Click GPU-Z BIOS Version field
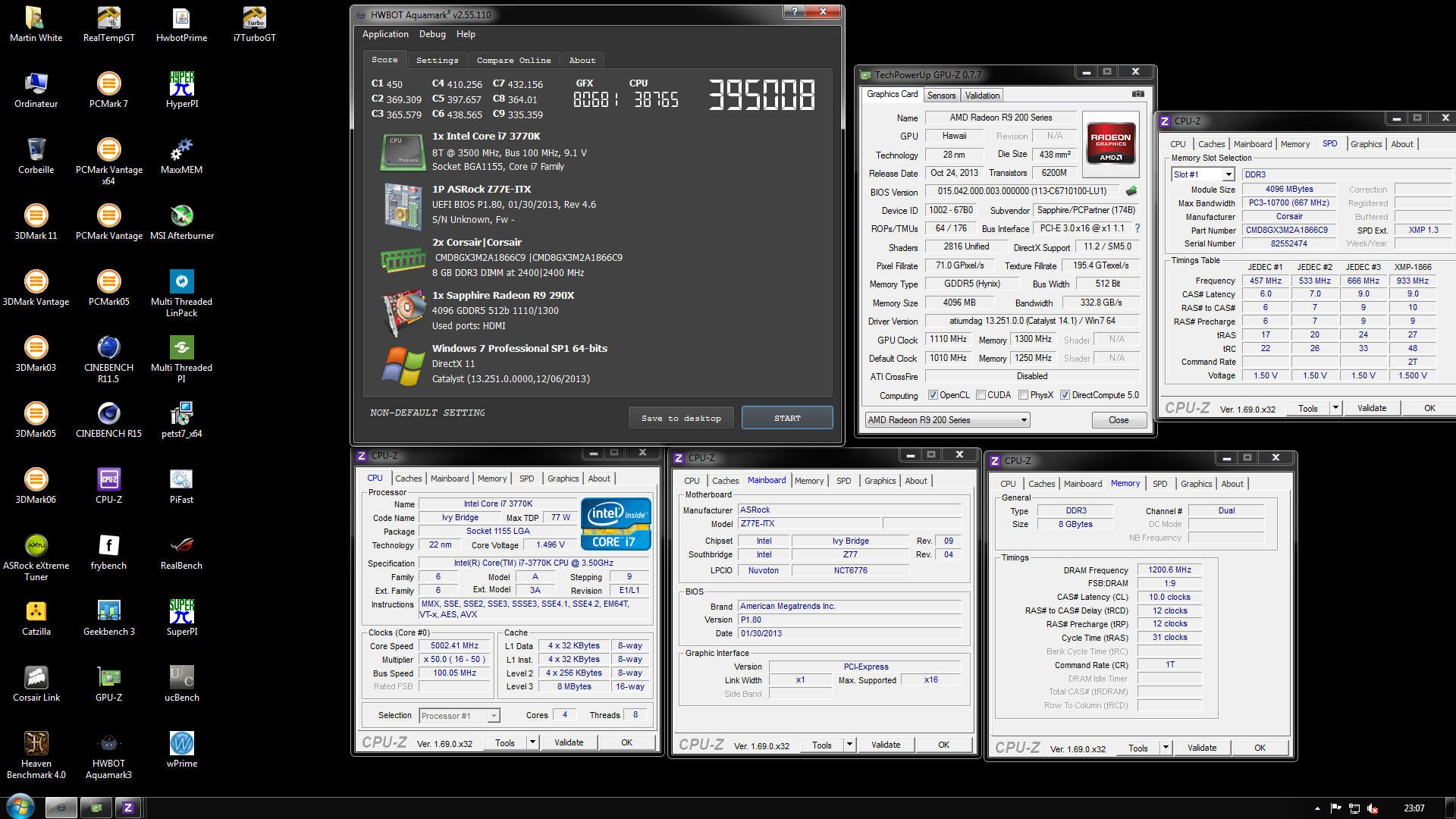The image size is (1456, 819). tap(1022, 191)
